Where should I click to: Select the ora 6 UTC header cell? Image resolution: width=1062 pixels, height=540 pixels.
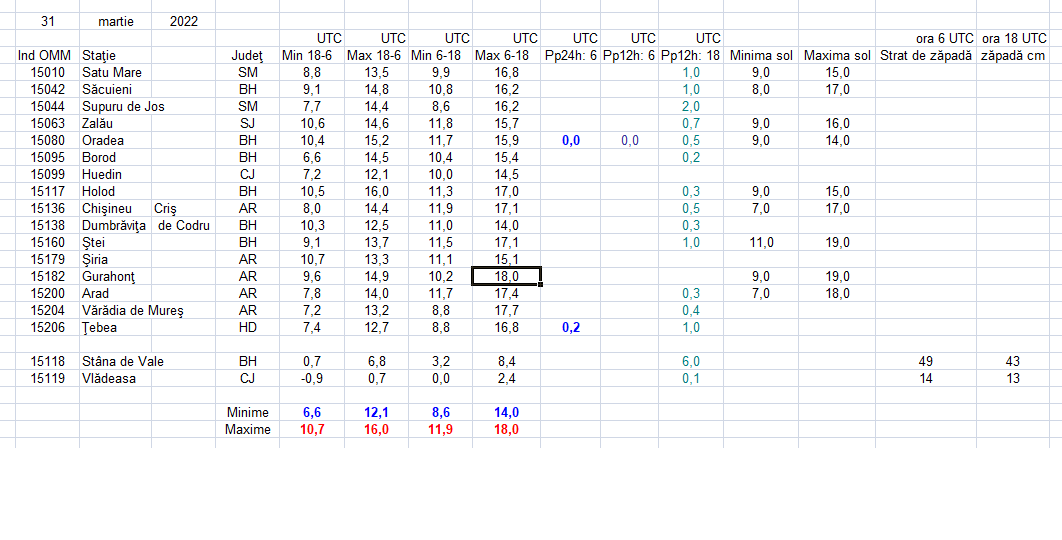tap(926, 38)
